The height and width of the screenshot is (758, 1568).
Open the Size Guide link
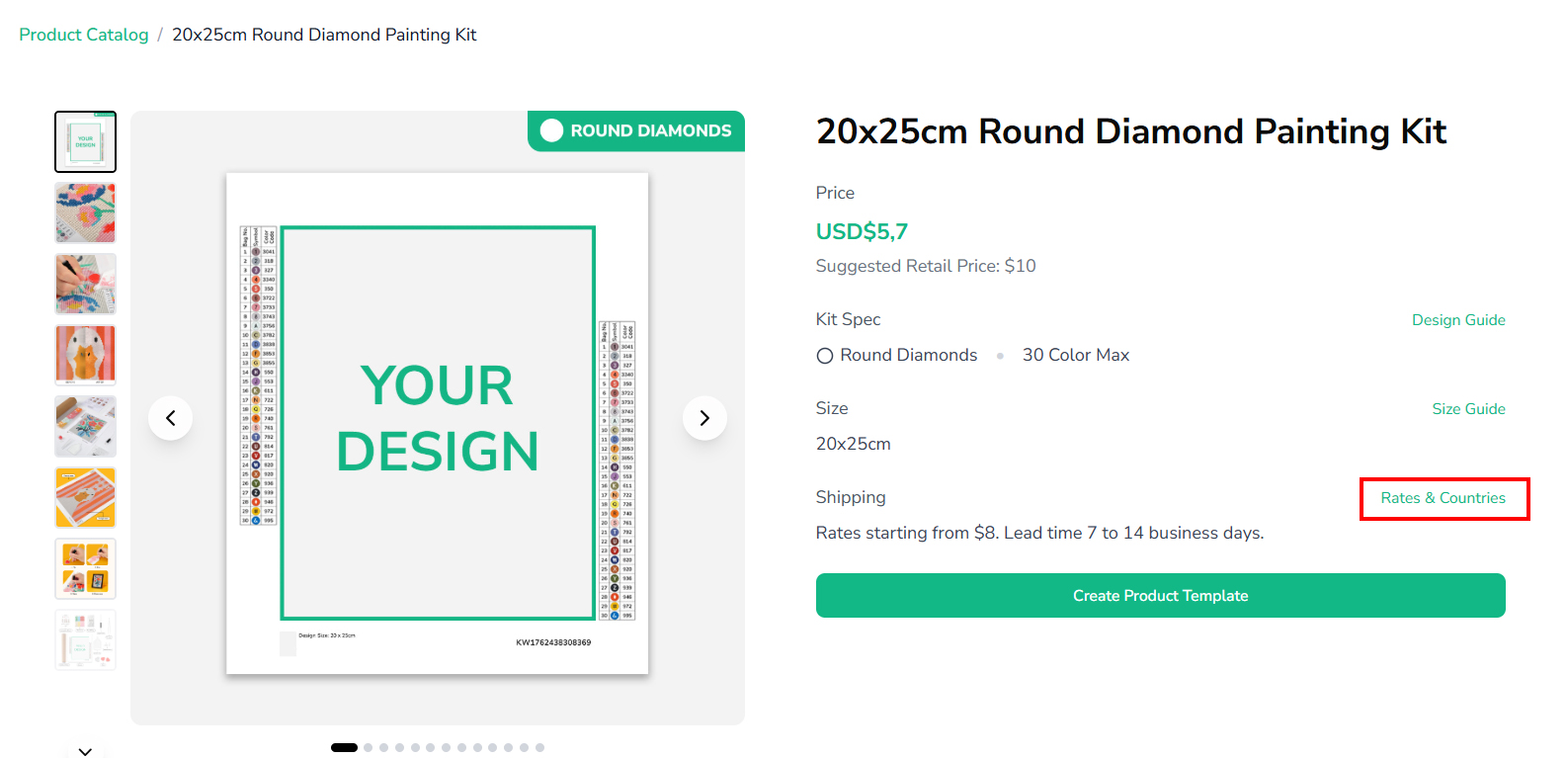1468,409
